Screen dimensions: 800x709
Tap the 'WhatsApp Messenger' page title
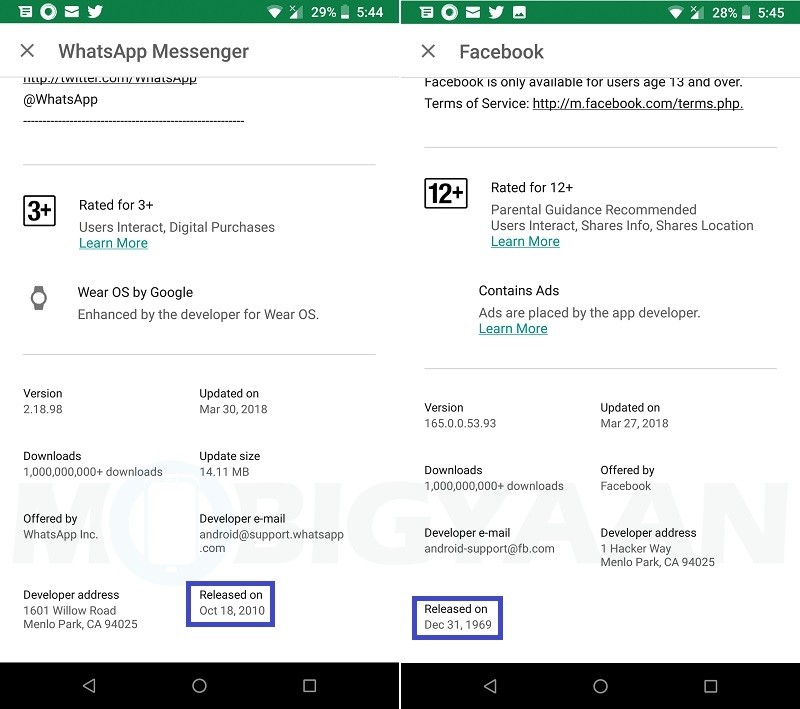click(154, 52)
